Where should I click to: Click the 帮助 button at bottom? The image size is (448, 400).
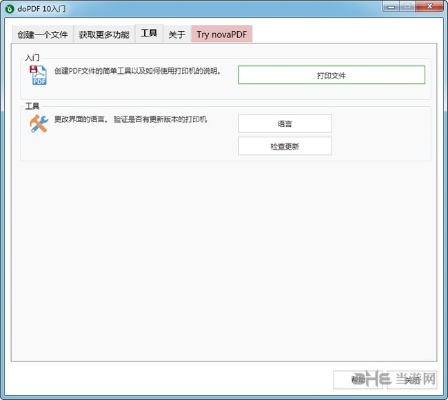click(358, 380)
